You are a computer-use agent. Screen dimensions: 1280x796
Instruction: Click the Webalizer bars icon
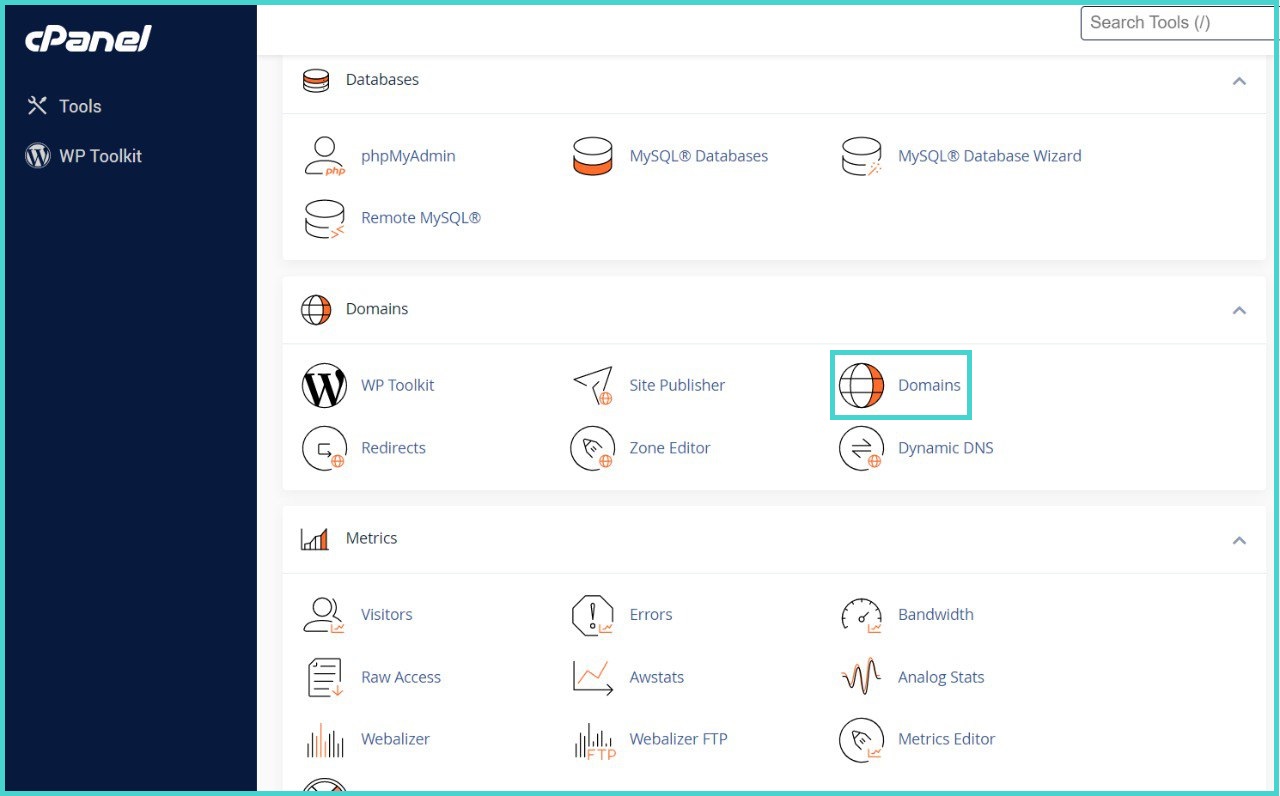[324, 740]
